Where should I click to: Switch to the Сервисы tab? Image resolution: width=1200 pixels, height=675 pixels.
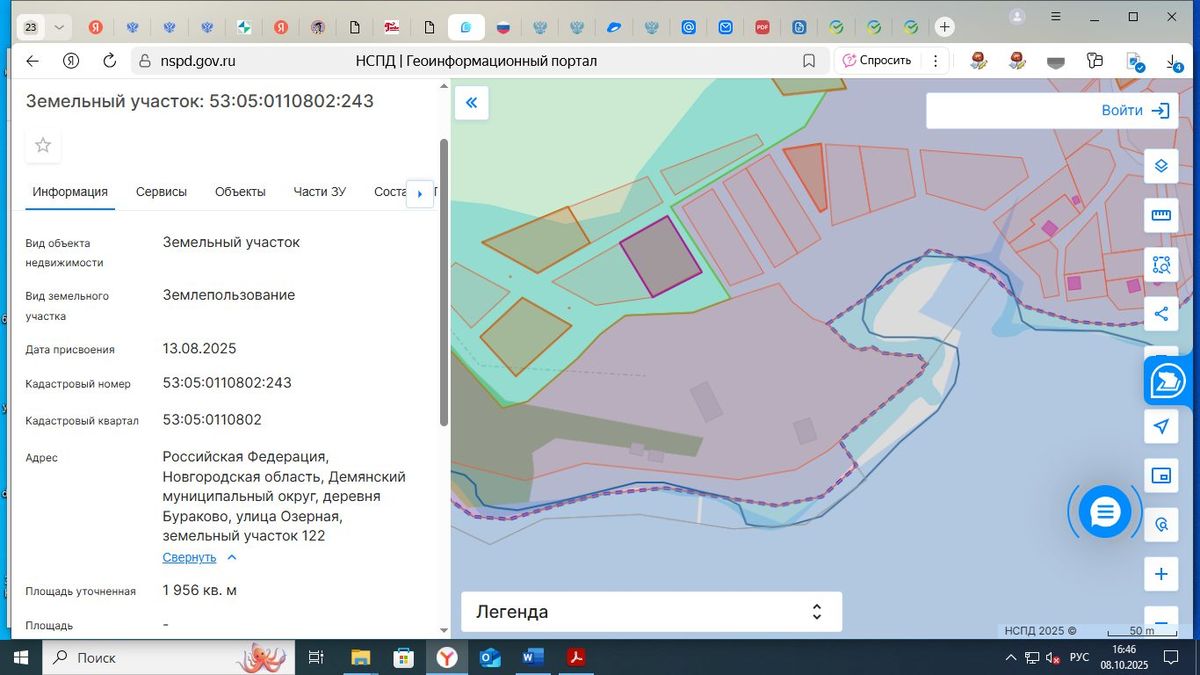tap(161, 192)
